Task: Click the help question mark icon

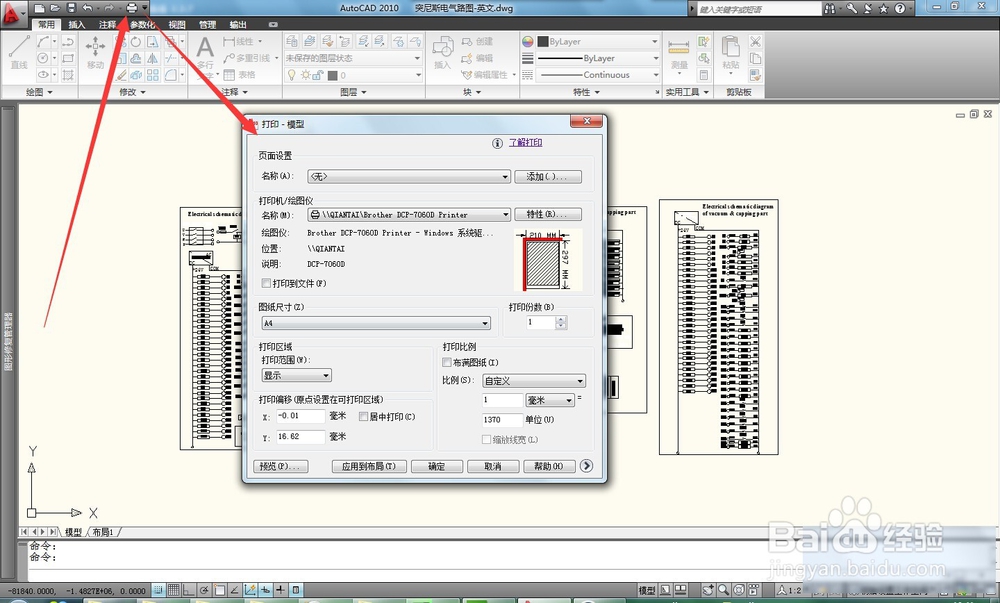Action: 899,8
